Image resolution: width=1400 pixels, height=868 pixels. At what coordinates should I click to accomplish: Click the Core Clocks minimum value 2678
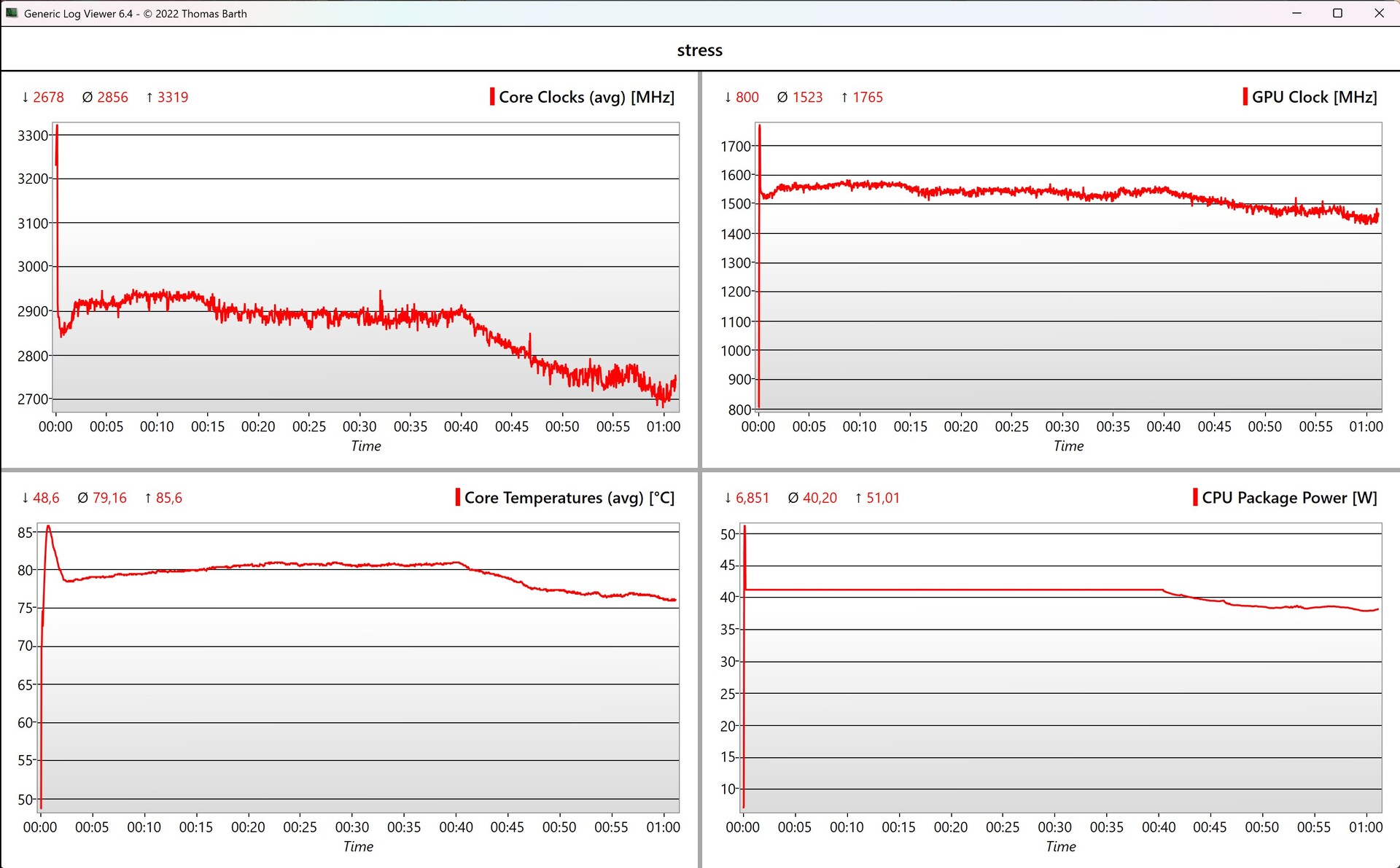(x=48, y=97)
